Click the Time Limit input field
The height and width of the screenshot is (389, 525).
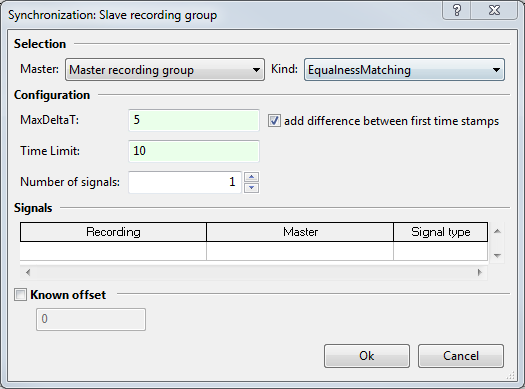click(x=194, y=151)
